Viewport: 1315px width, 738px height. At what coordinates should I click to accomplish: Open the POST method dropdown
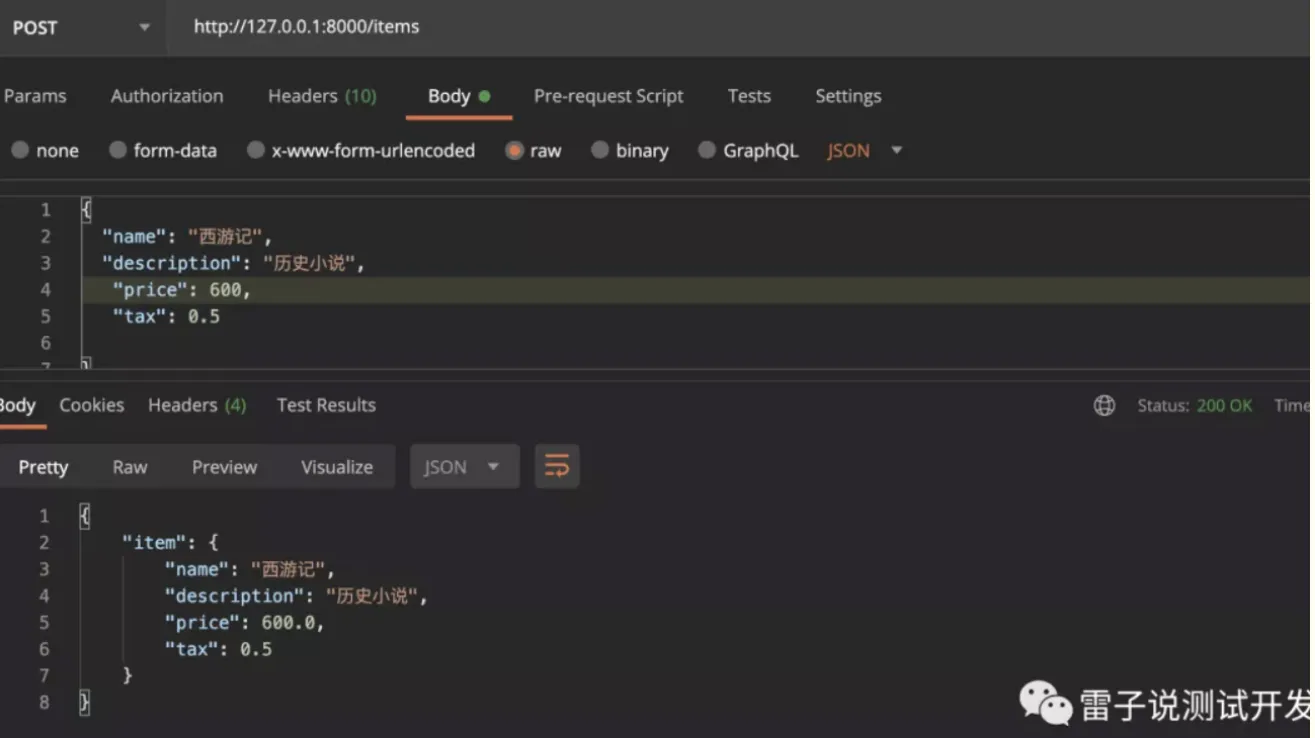point(80,27)
